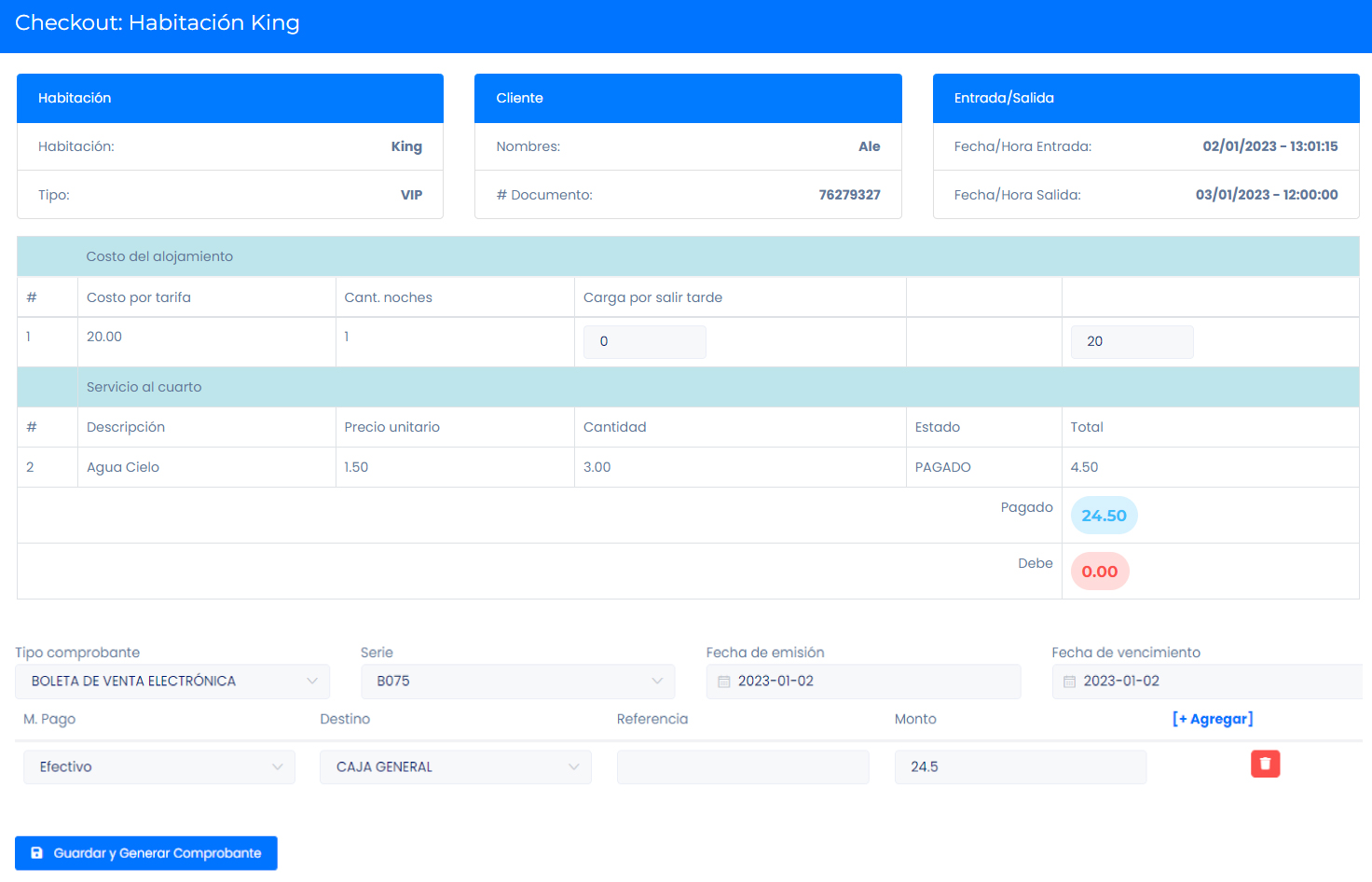Click the [+ Agregar] payment link

[x=1212, y=719]
